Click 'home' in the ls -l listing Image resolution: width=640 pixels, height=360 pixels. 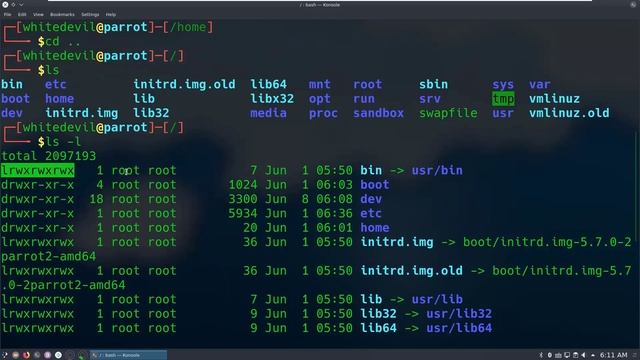click(375, 227)
